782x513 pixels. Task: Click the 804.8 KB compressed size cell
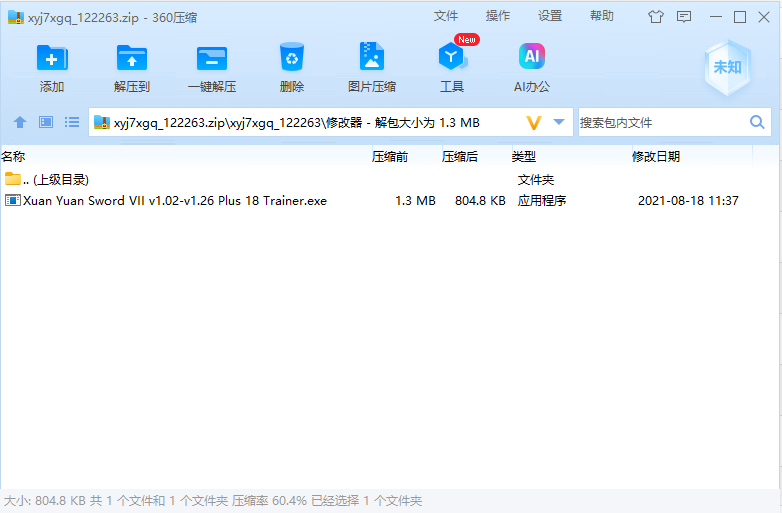point(480,201)
